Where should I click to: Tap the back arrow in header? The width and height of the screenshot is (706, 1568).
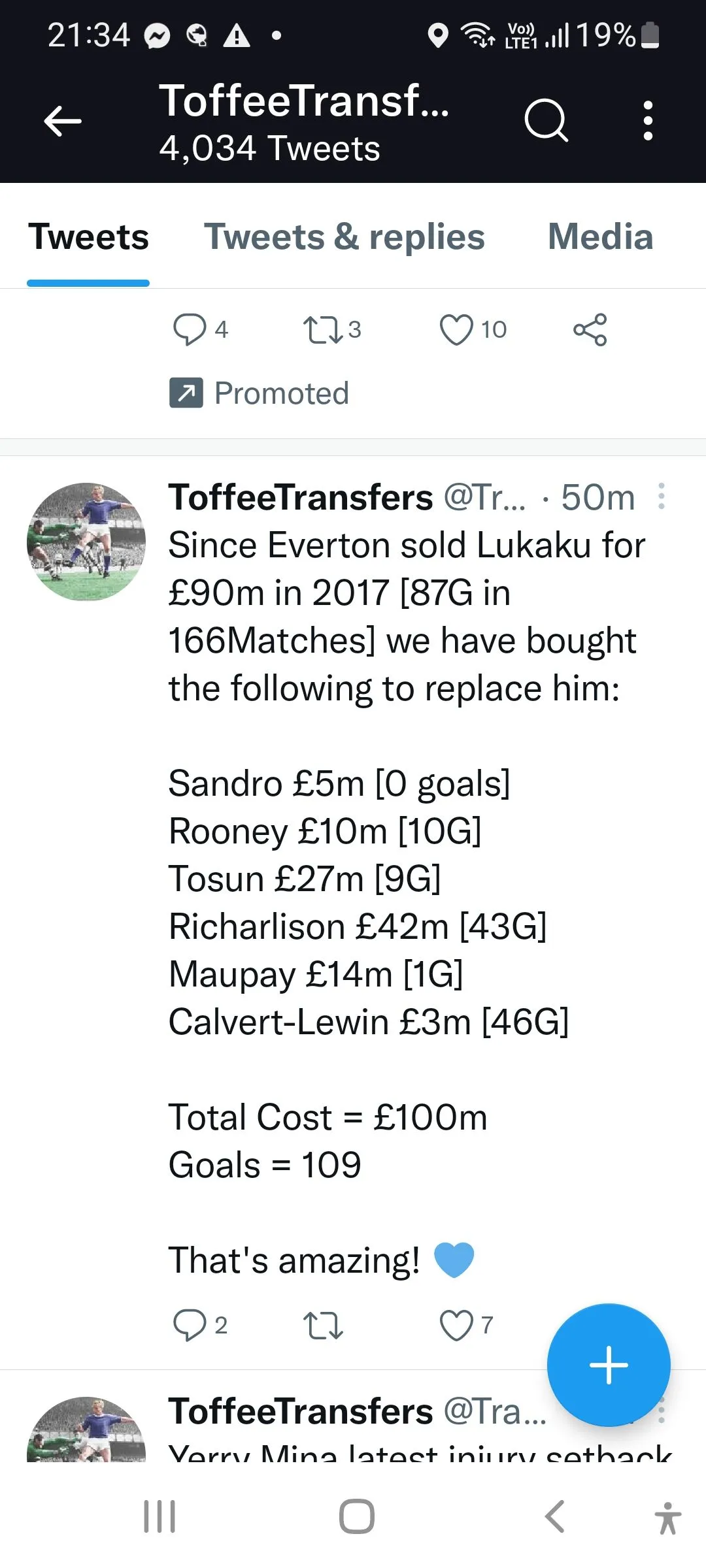63,121
